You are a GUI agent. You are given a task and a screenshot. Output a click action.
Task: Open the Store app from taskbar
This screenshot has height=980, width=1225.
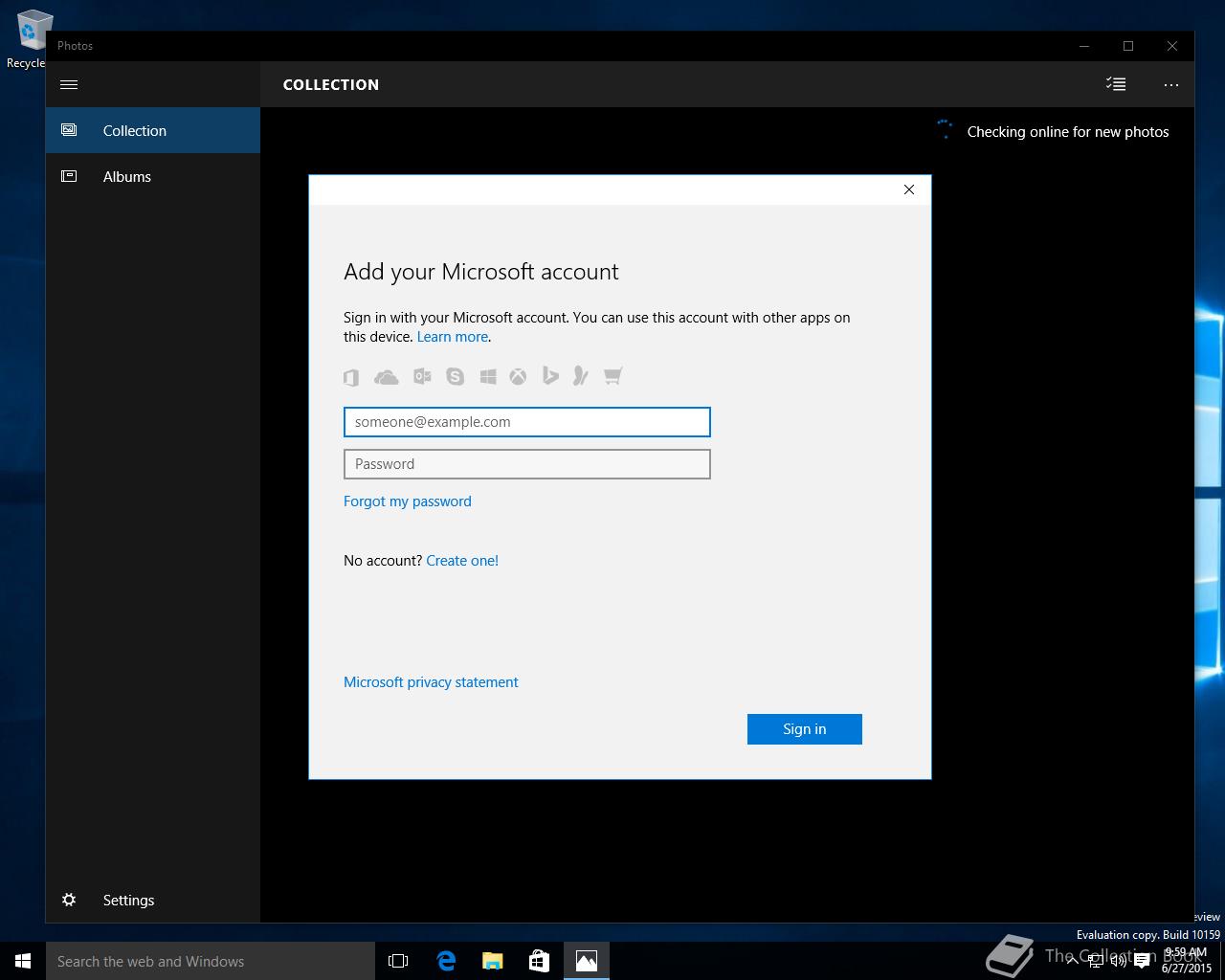[x=540, y=961]
